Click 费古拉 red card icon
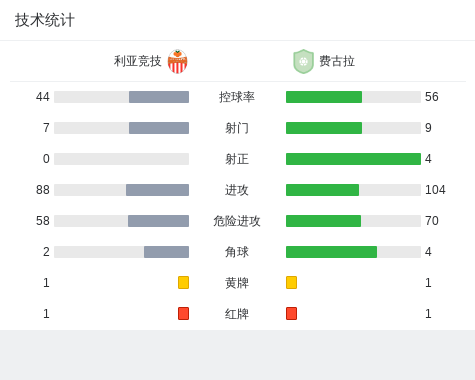 pyautogui.click(x=291, y=313)
